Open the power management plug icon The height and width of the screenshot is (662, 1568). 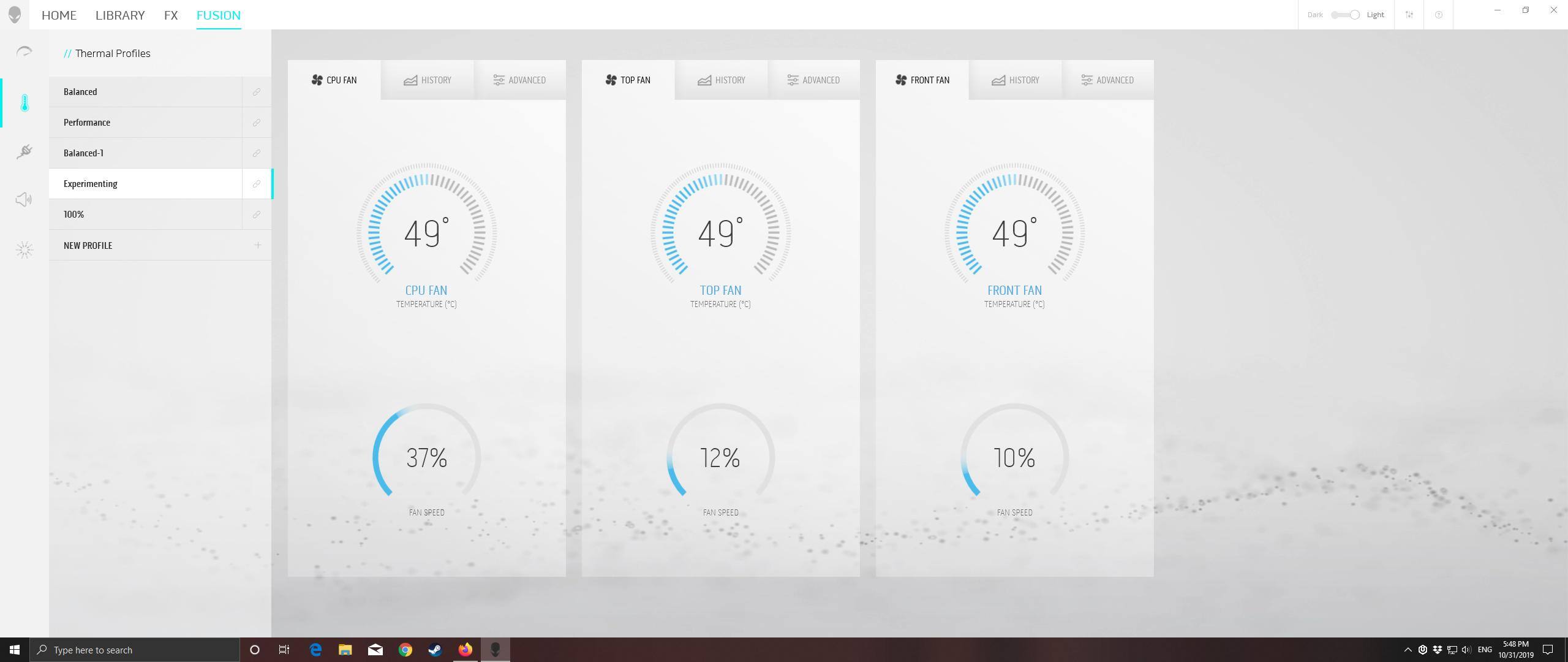click(x=24, y=151)
